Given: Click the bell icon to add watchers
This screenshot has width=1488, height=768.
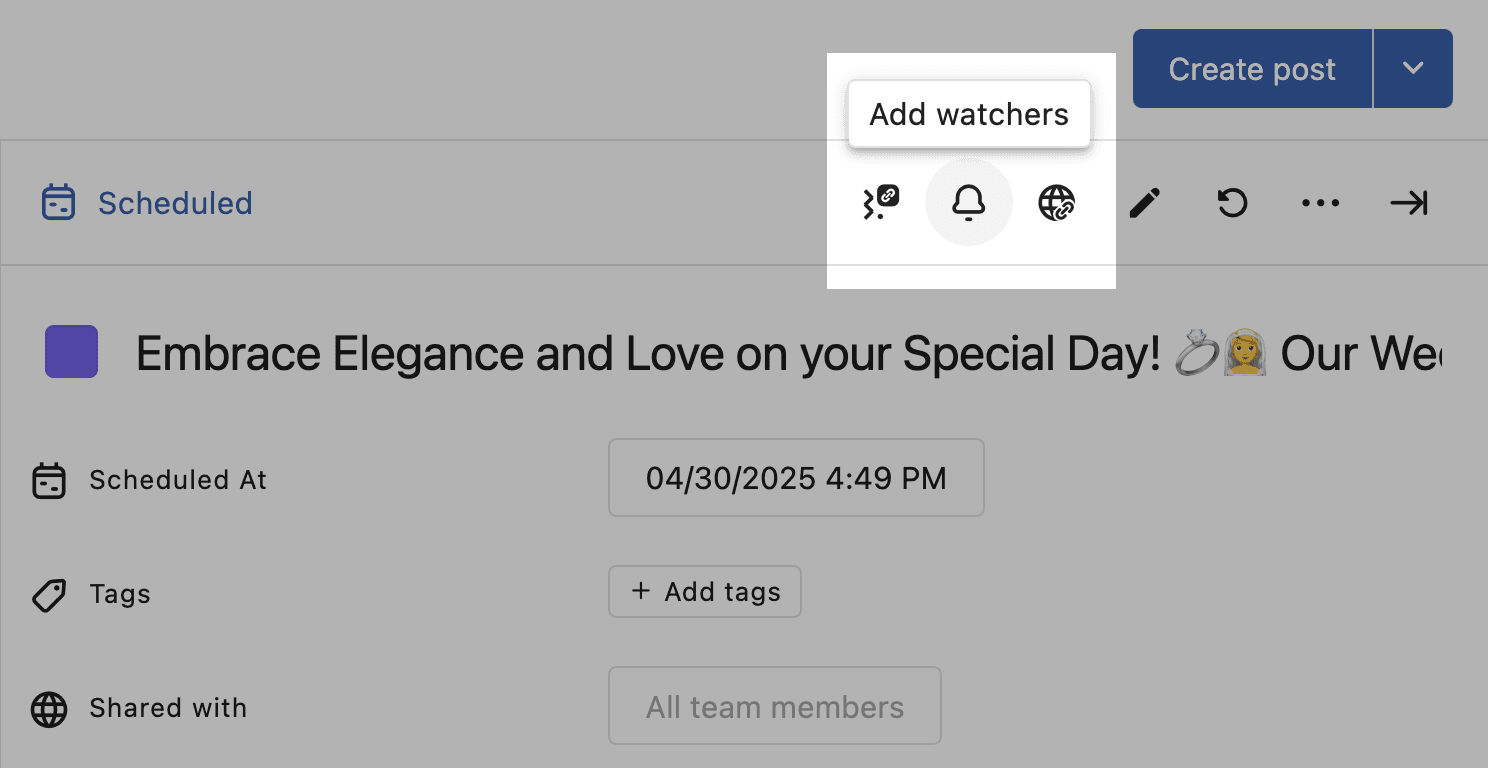Looking at the screenshot, I should pos(968,203).
